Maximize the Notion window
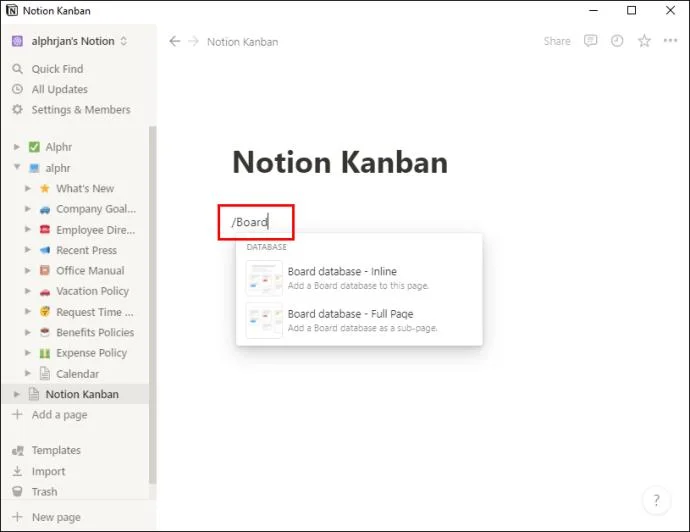Image resolution: width=690 pixels, height=532 pixels. point(631,10)
